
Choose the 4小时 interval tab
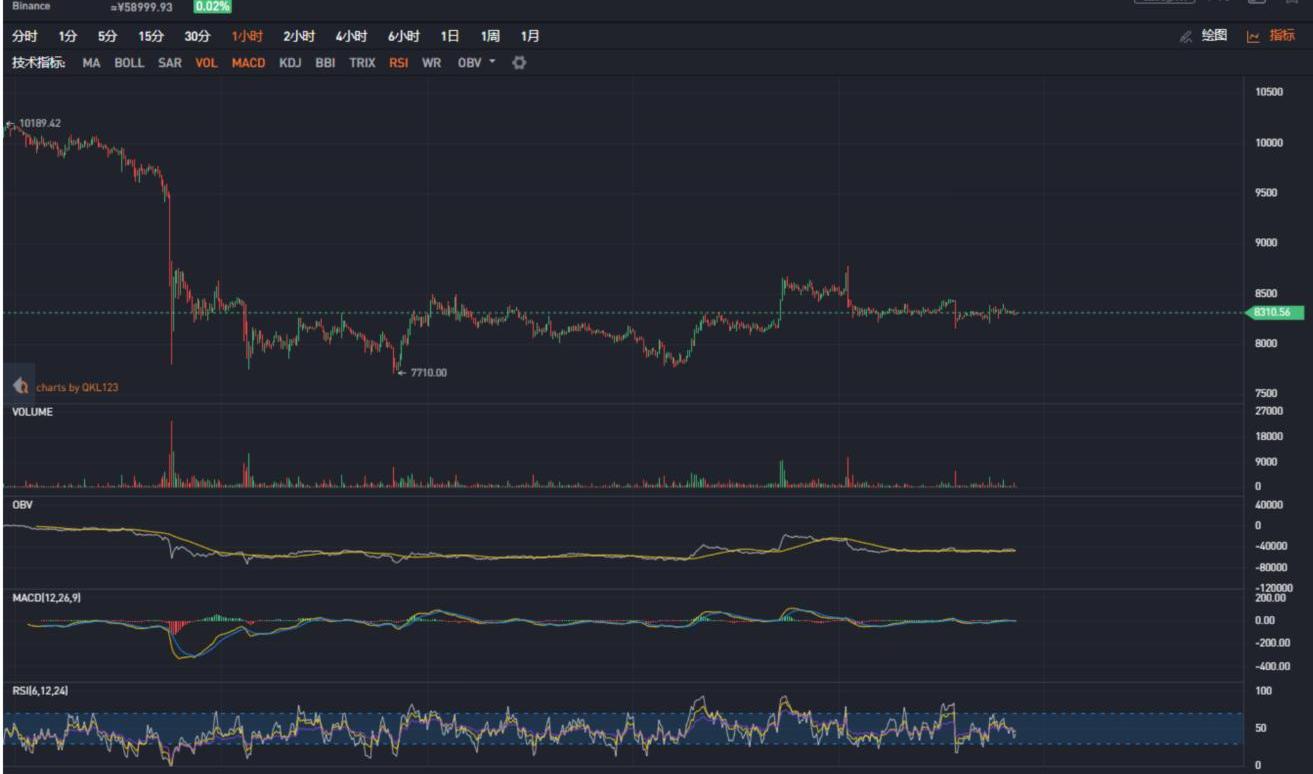pyautogui.click(x=351, y=36)
